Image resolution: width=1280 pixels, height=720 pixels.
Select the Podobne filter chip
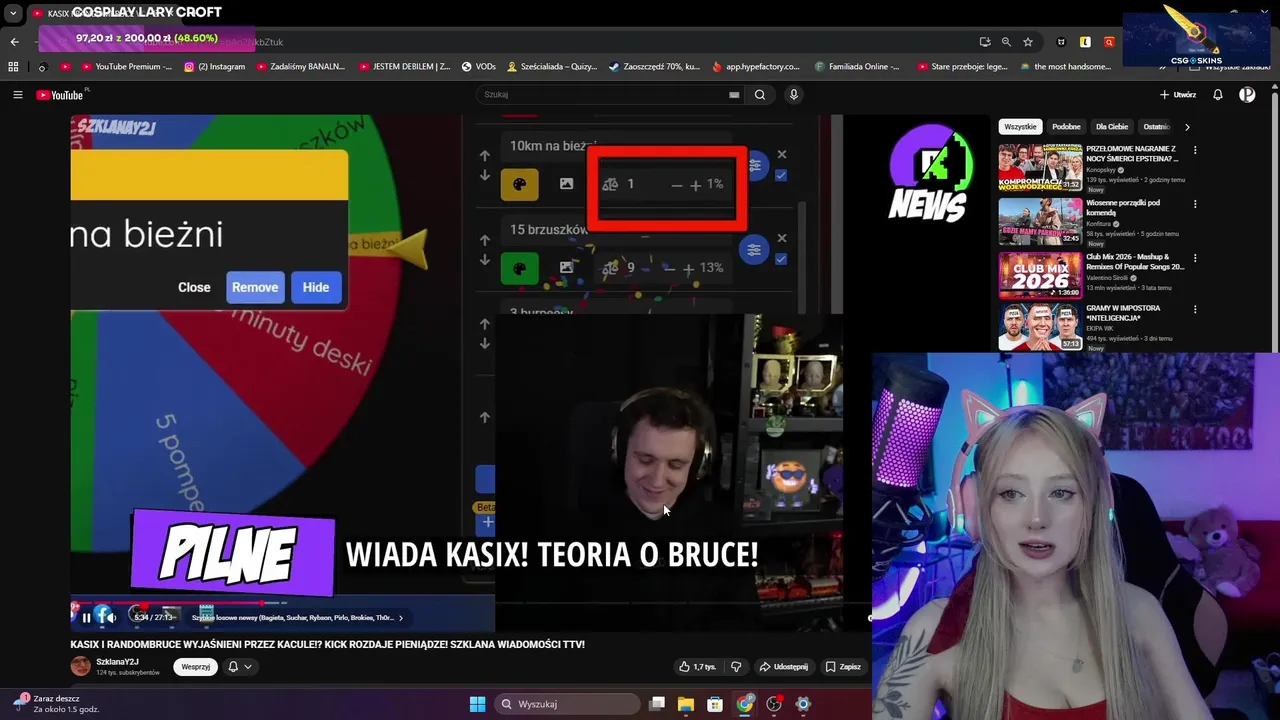1066,127
